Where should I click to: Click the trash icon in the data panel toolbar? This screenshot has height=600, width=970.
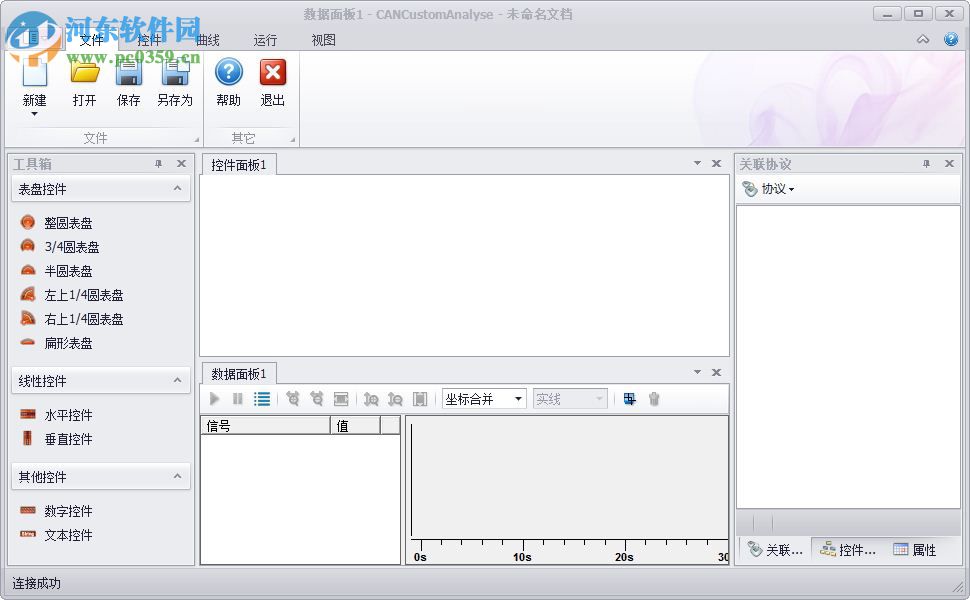point(654,399)
